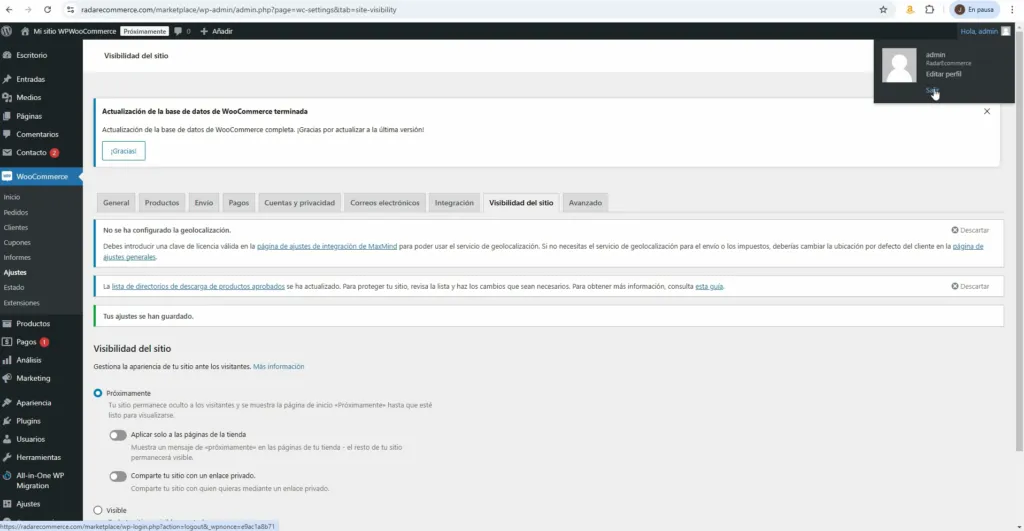The image size is (1024, 531).
Task: Toggle Aplicar solo a las páginas de la tienda
Action: [118, 435]
